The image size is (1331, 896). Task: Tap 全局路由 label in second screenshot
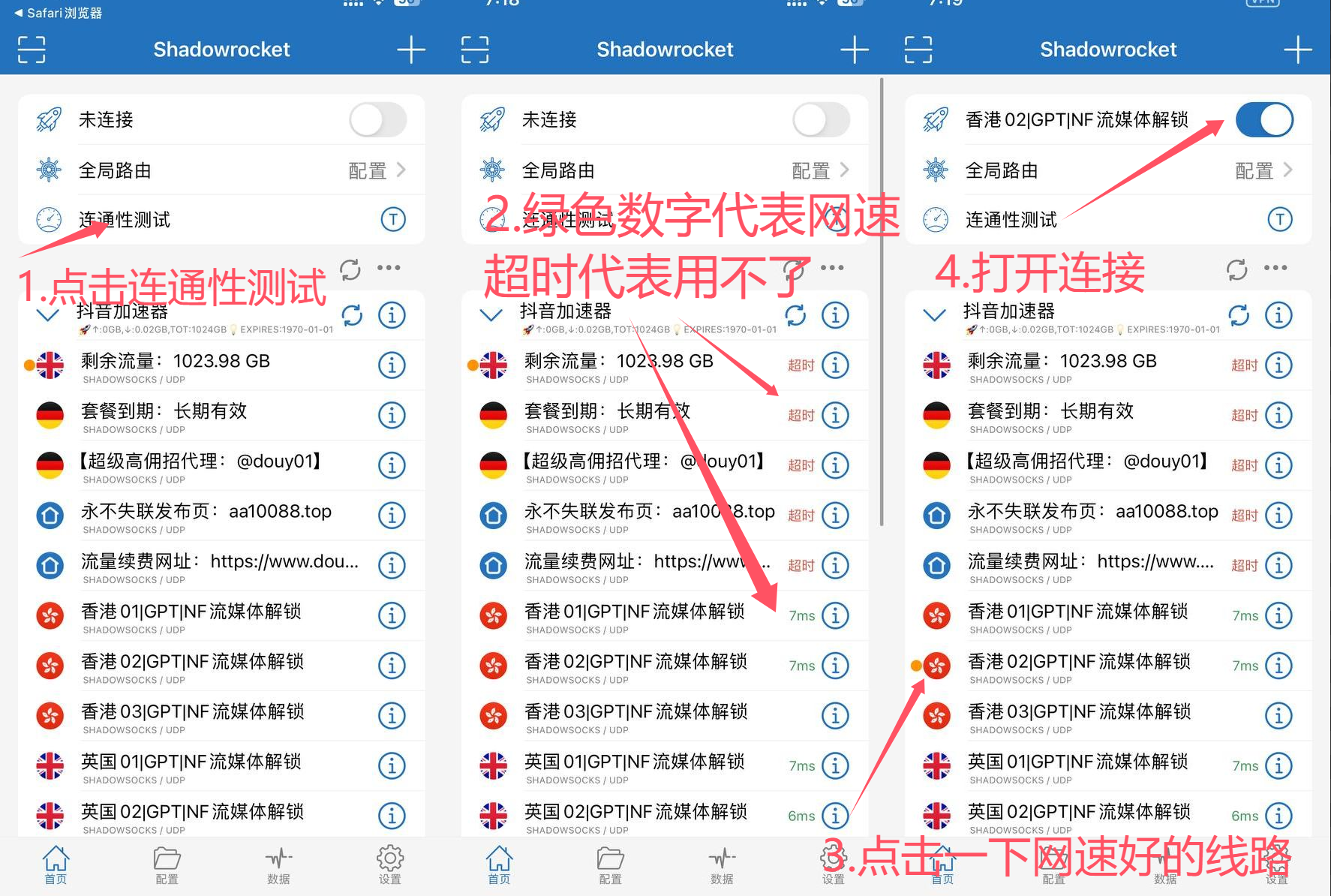tap(558, 170)
